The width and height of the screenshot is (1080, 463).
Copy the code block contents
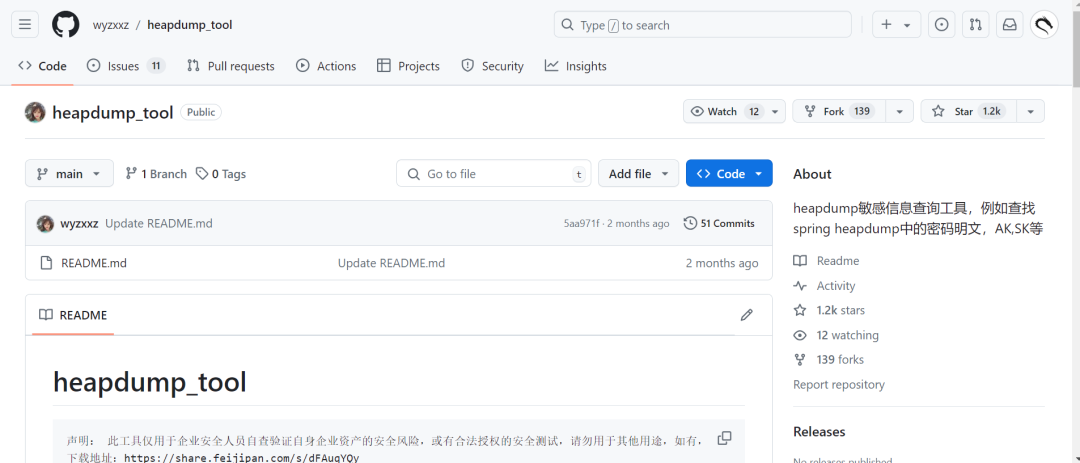(725, 438)
